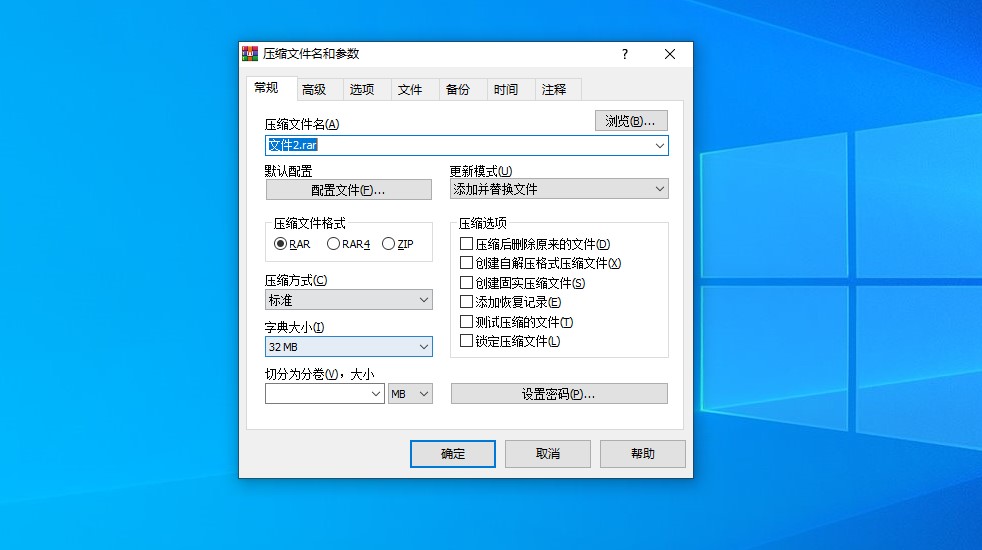The width and height of the screenshot is (982, 550).
Task: Check the 创建自解压格式压缩文件 option
Action: [x=466, y=263]
